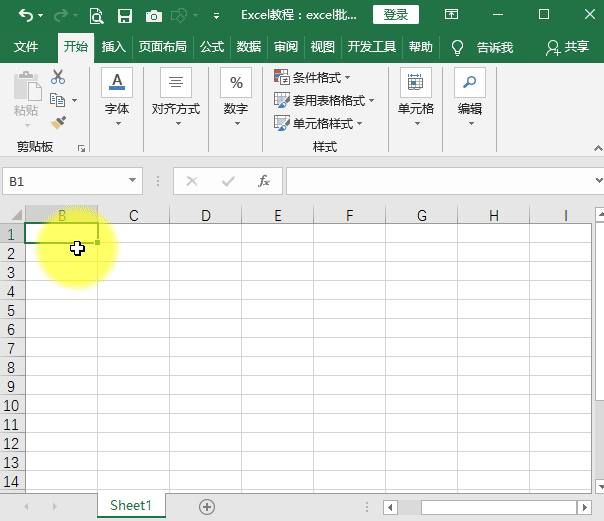Select row 14 header
The image size is (604, 521).
coord(12,481)
